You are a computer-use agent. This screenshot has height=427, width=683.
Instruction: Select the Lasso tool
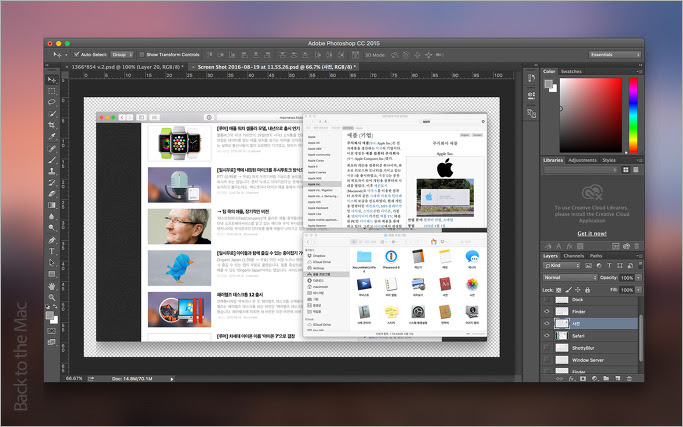51,102
